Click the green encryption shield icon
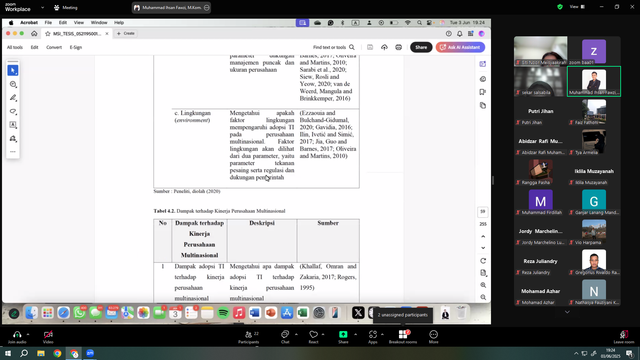 [x=560, y=7]
